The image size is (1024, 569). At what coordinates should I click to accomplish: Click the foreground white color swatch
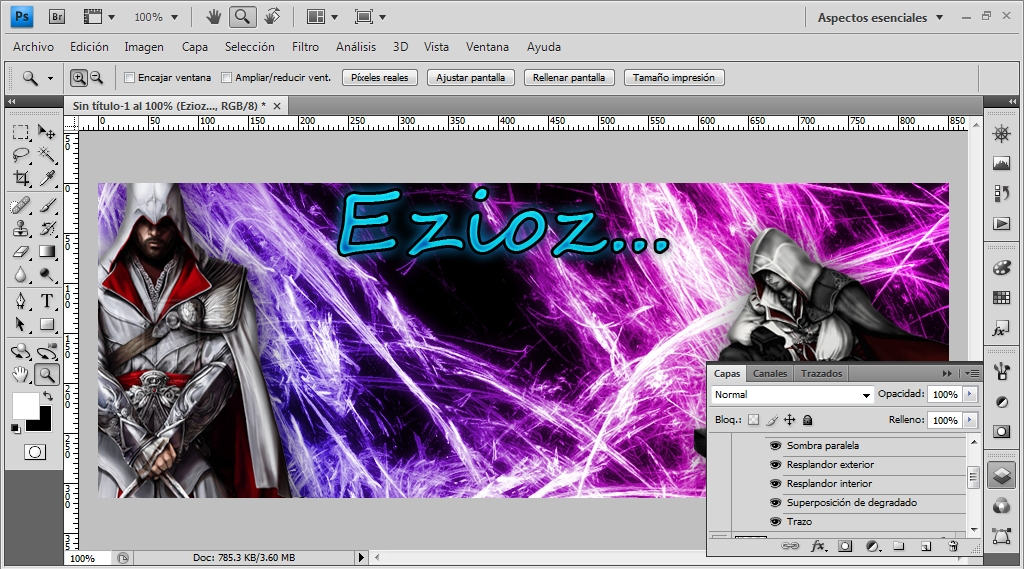[x=24, y=404]
